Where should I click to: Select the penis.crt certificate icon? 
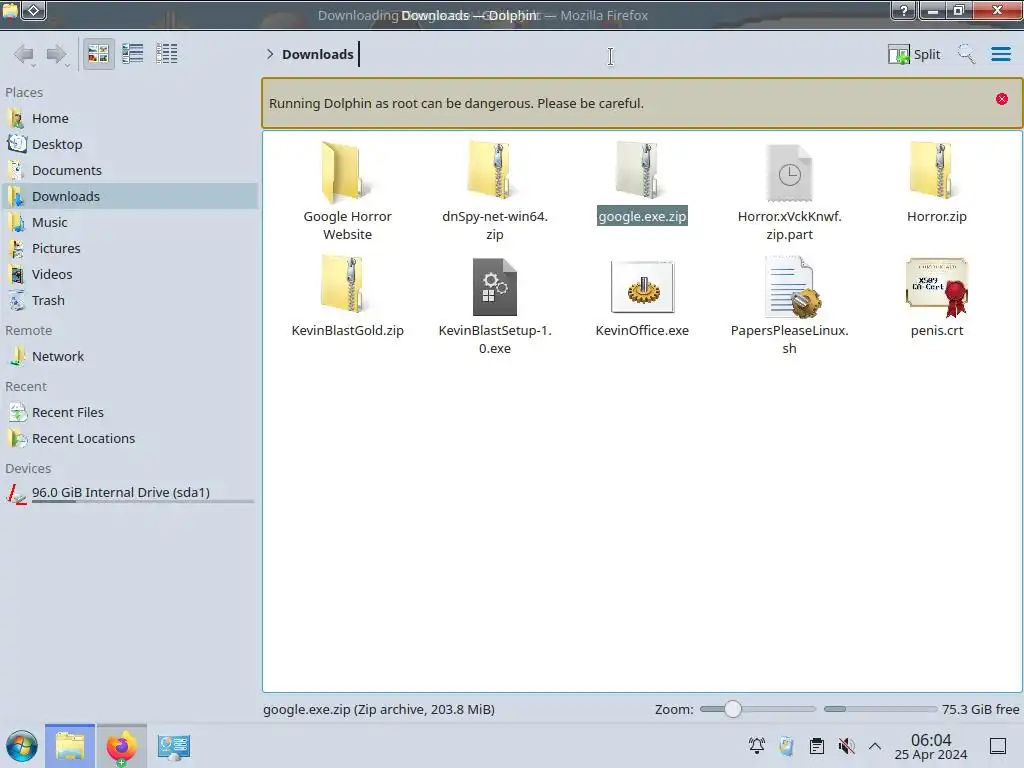pyautogui.click(x=937, y=287)
